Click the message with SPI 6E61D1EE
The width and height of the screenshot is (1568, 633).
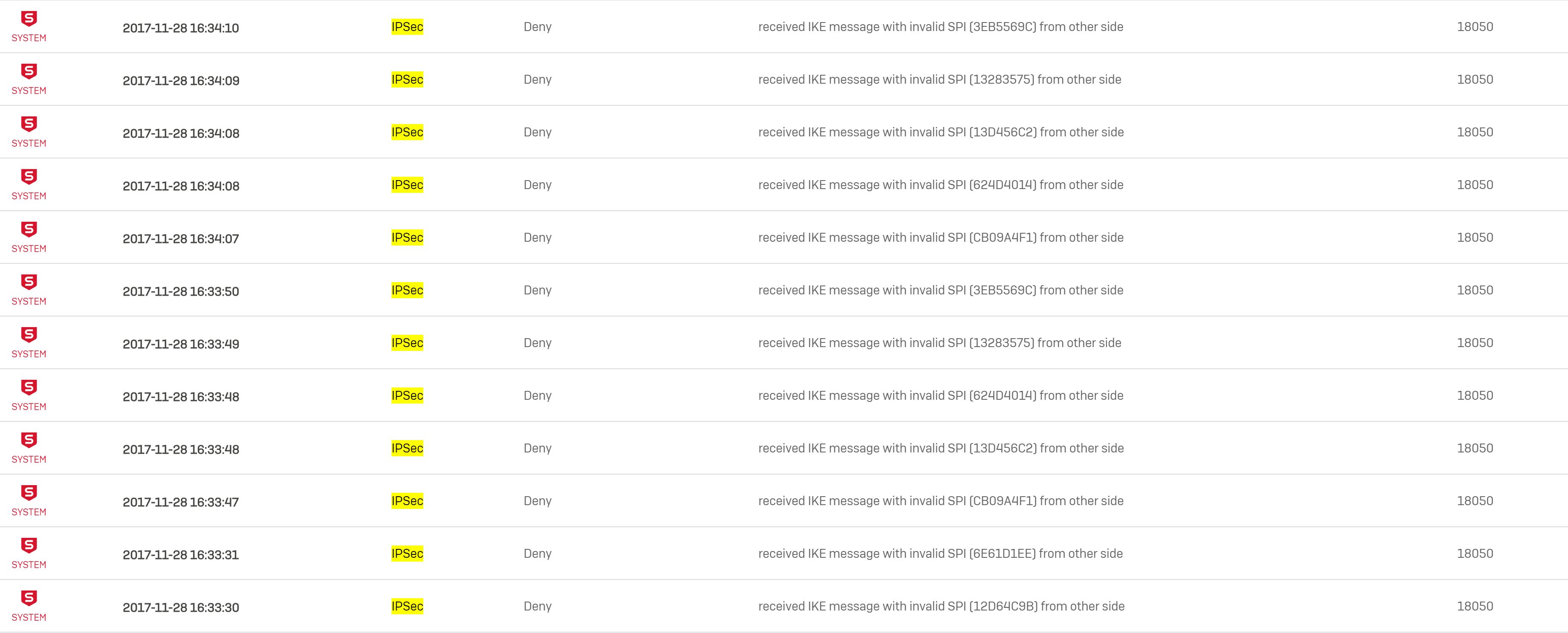click(x=940, y=554)
